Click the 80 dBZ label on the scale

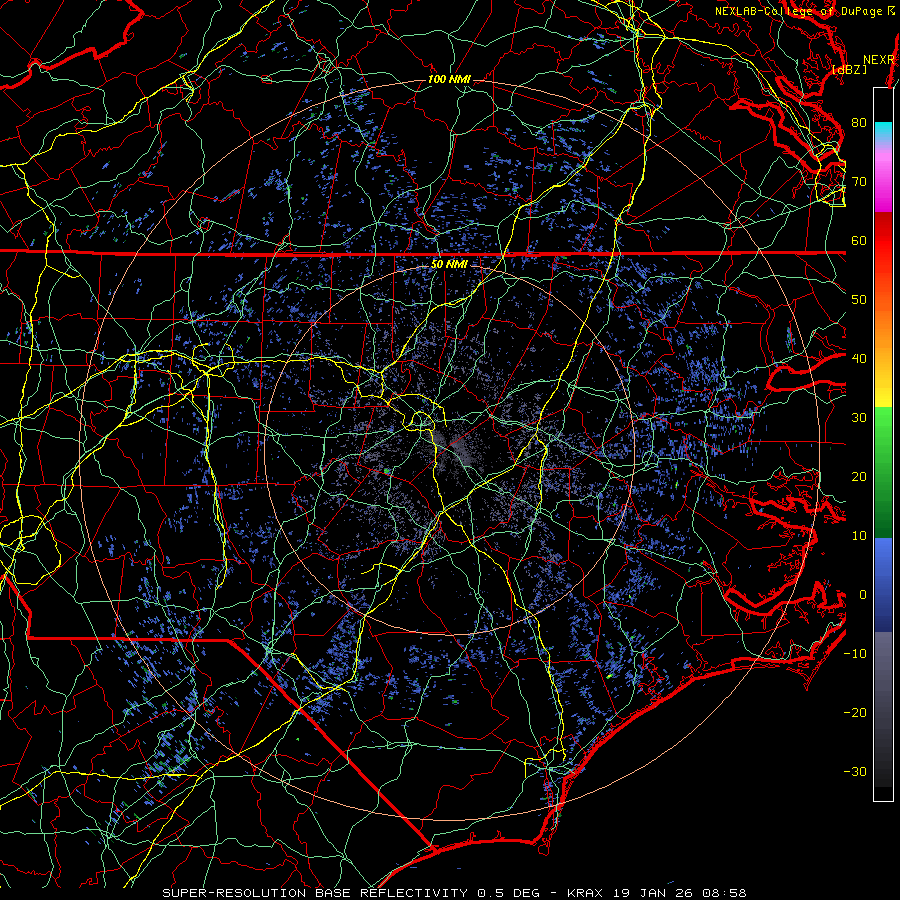tap(859, 123)
